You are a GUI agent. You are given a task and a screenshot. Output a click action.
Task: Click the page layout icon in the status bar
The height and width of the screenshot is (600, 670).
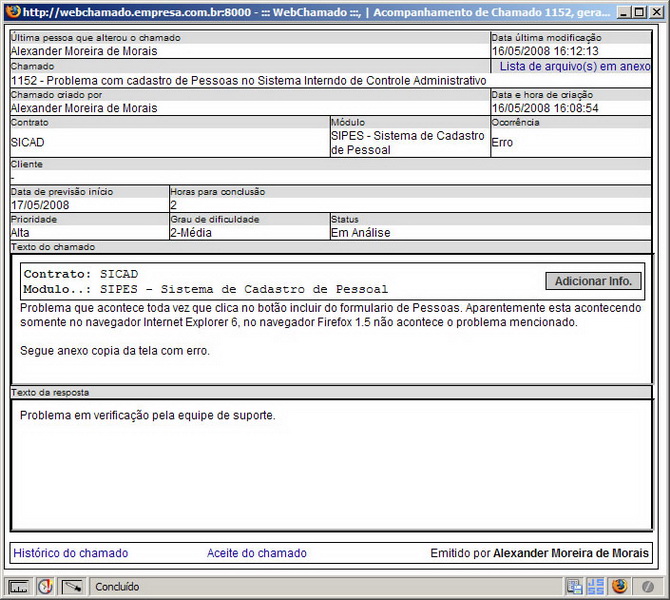(x=574, y=587)
